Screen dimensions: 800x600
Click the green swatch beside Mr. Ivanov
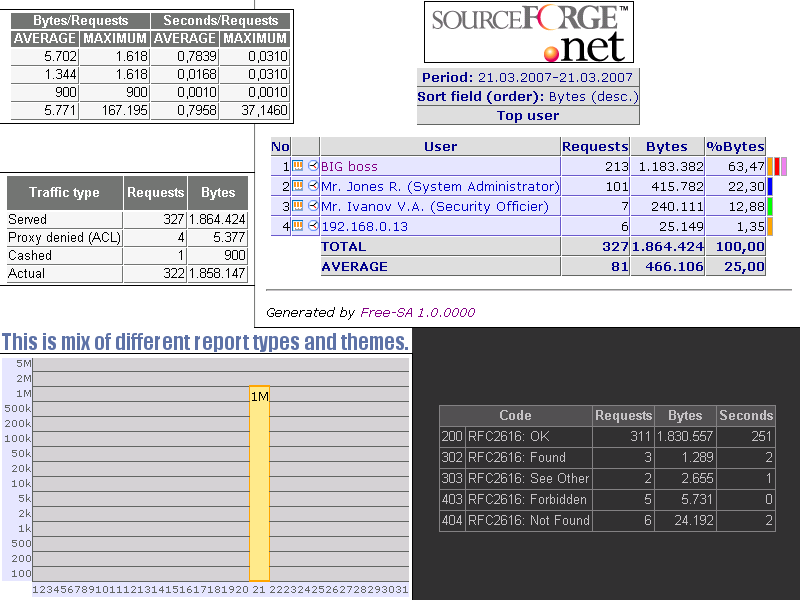(x=770, y=206)
